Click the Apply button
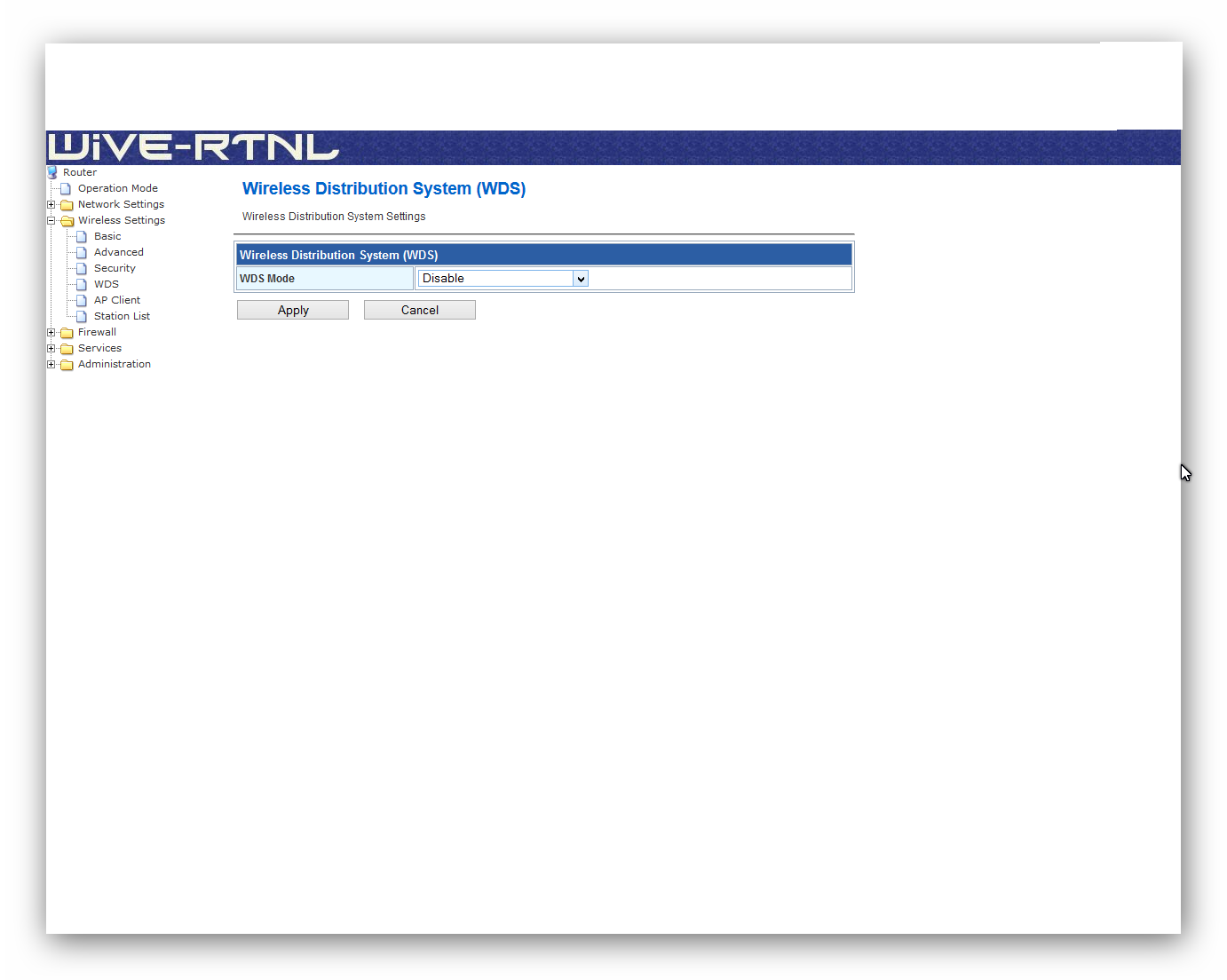 293,310
